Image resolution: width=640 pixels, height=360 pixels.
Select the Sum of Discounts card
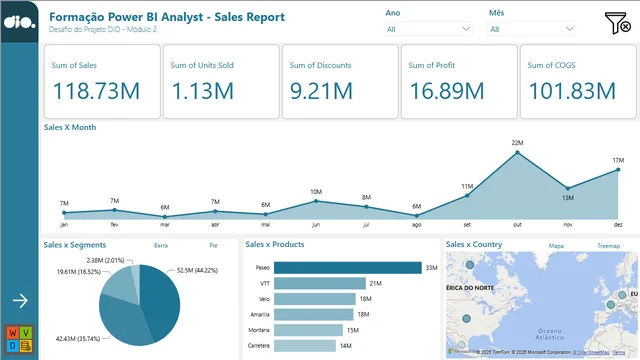coord(340,82)
